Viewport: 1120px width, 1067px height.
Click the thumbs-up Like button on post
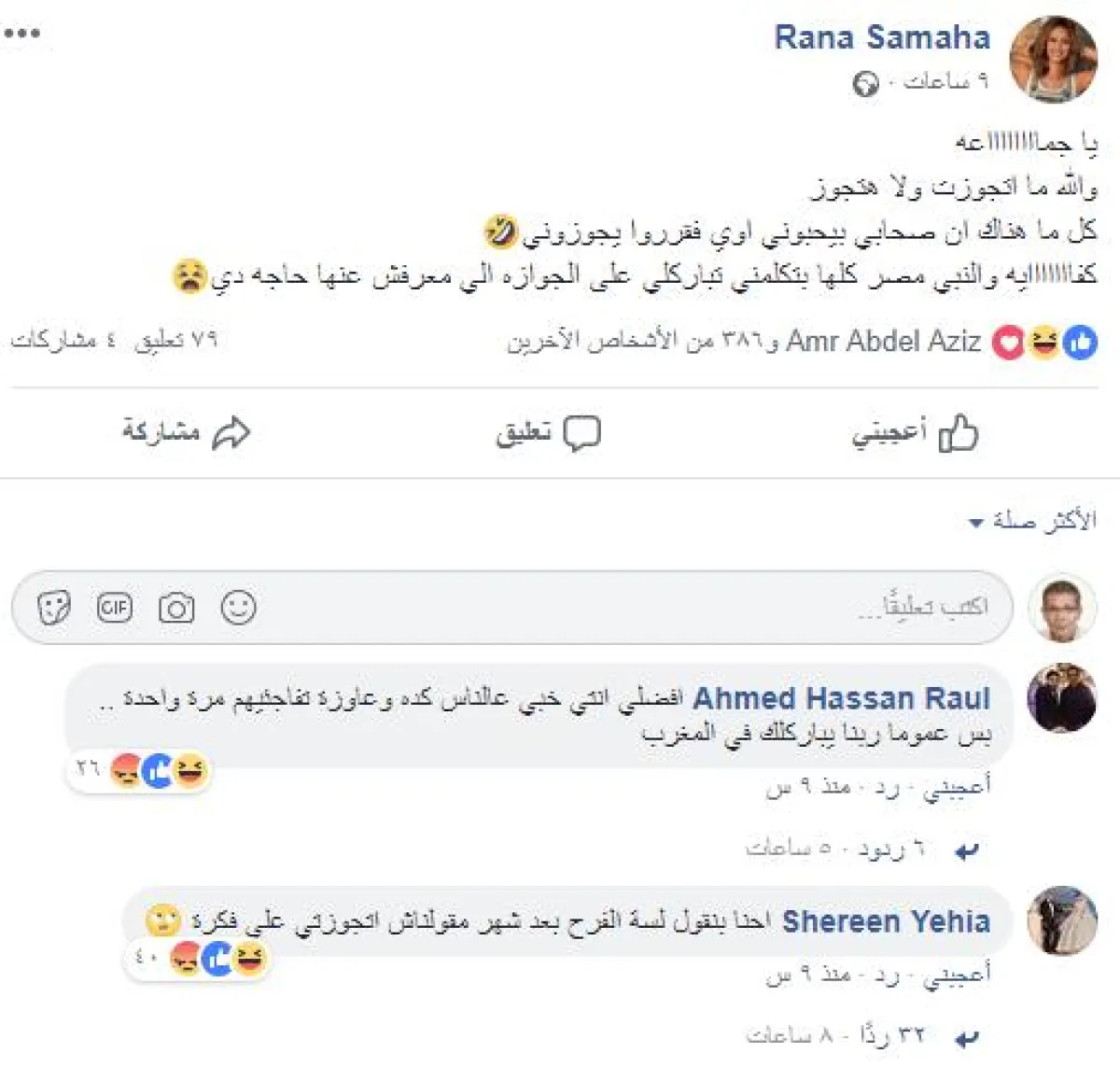915,433
